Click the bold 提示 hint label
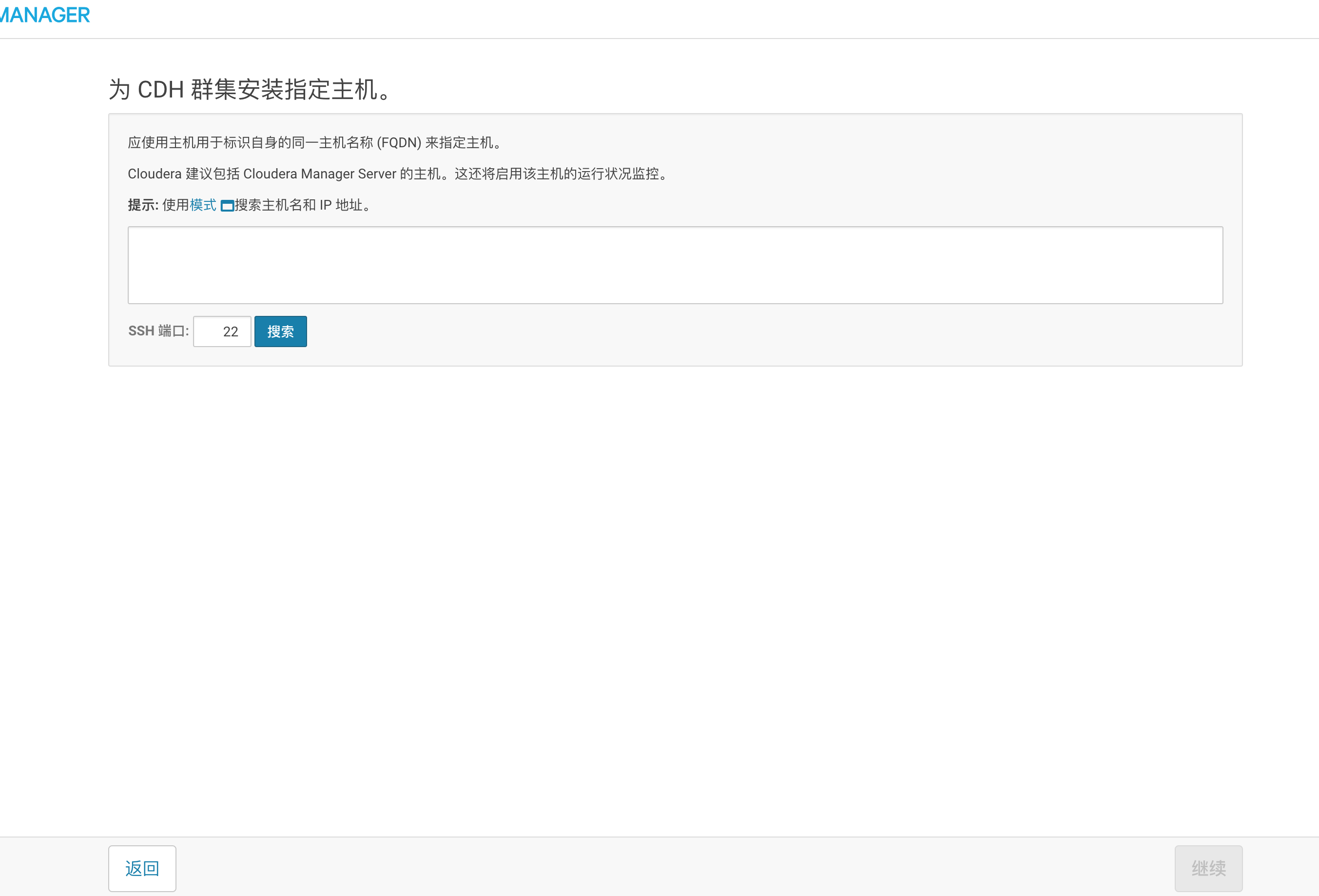1319x896 pixels. (143, 205)
